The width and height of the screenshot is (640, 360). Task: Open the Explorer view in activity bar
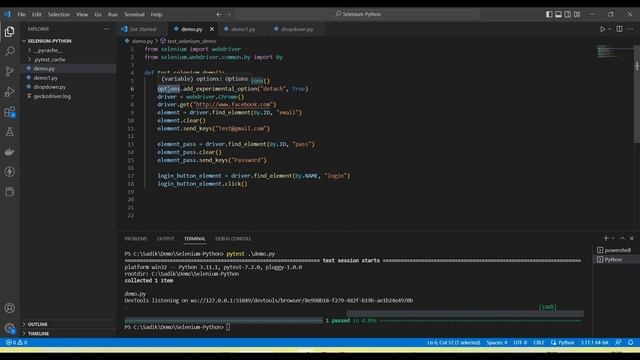tap(9, 32)
